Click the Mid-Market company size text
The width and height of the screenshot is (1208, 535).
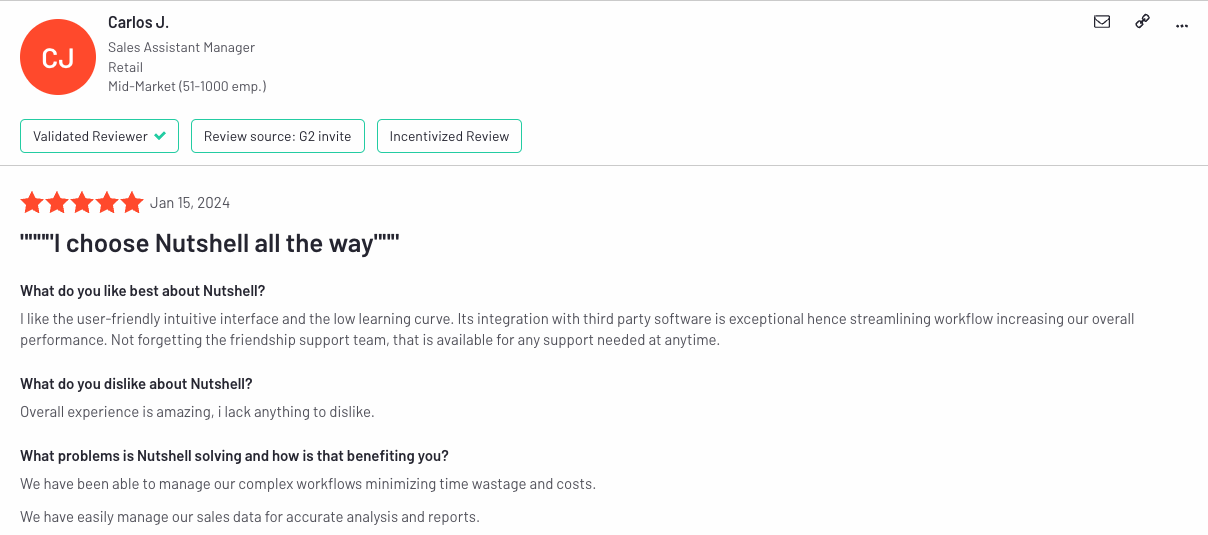[187, 87]
